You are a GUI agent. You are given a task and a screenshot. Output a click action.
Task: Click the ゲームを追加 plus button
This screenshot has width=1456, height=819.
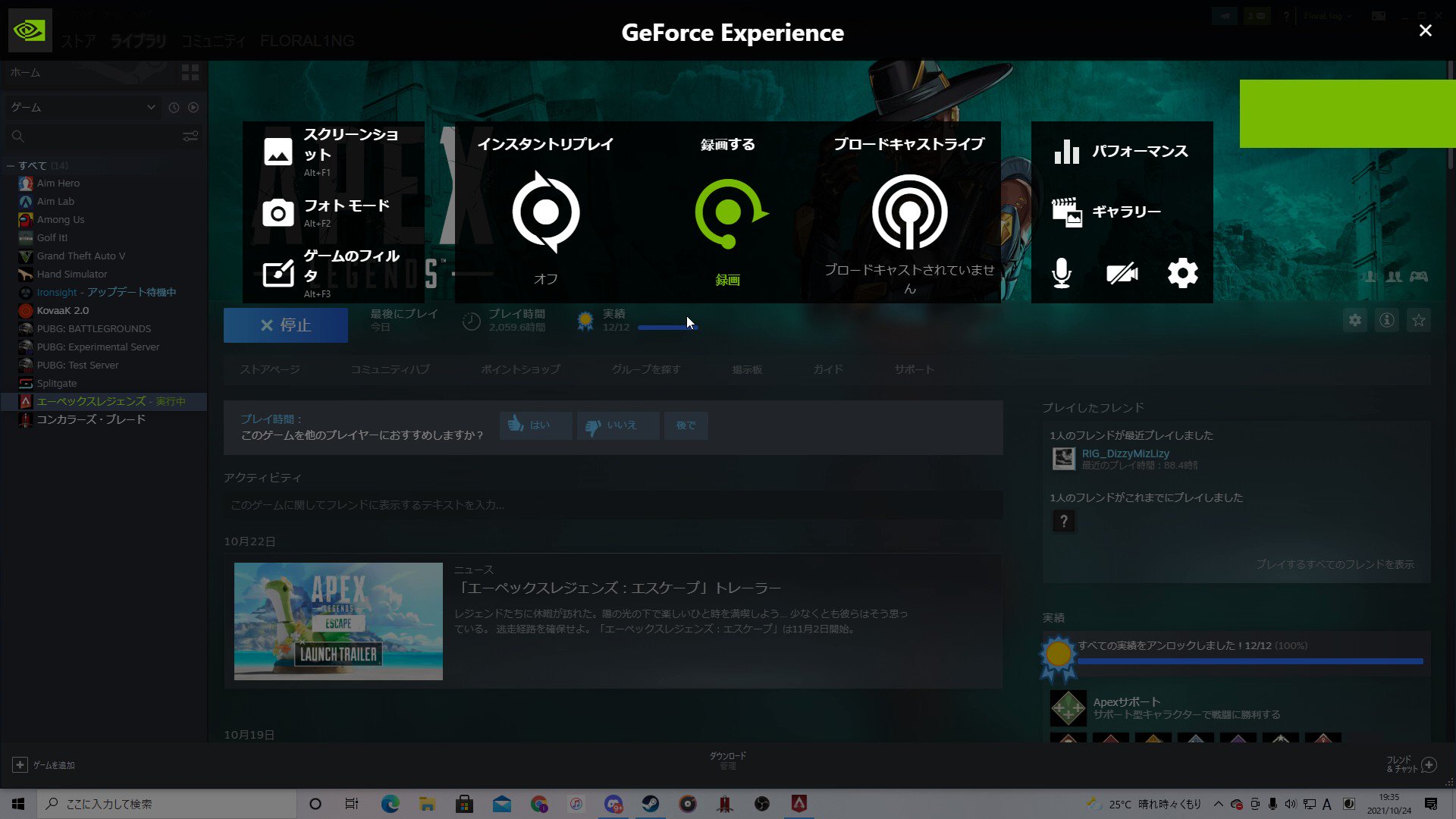20,765
